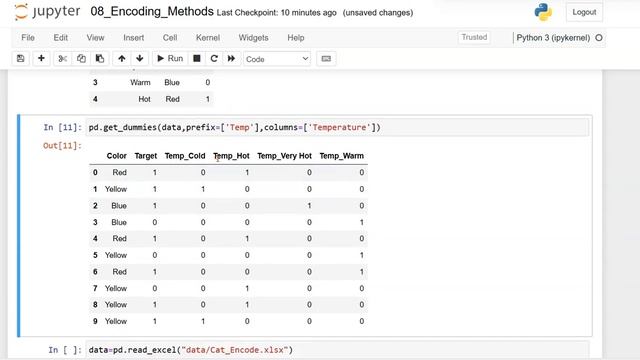Open the File menu

pos(28,38)
